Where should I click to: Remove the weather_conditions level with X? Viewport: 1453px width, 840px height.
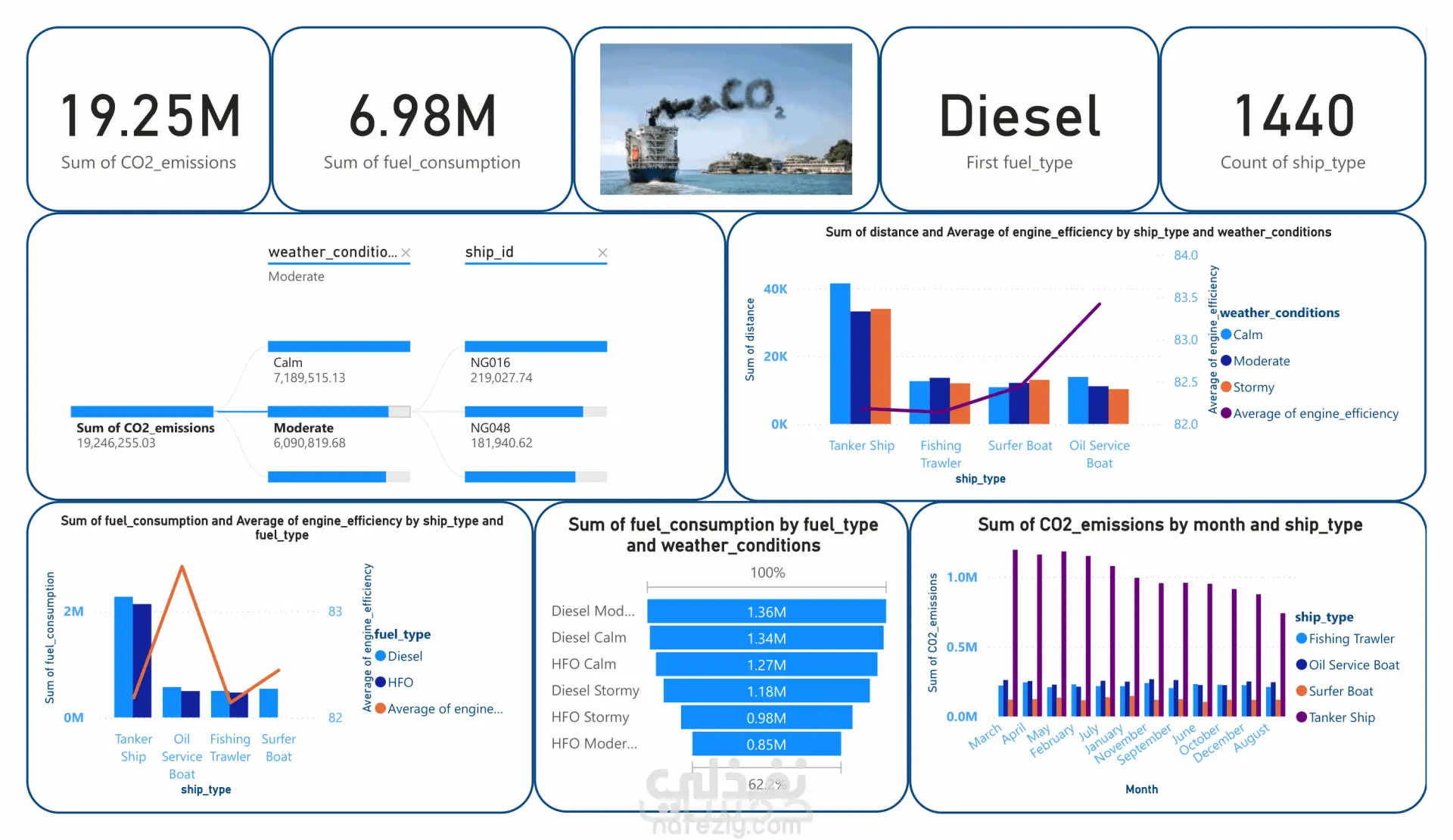406,253
